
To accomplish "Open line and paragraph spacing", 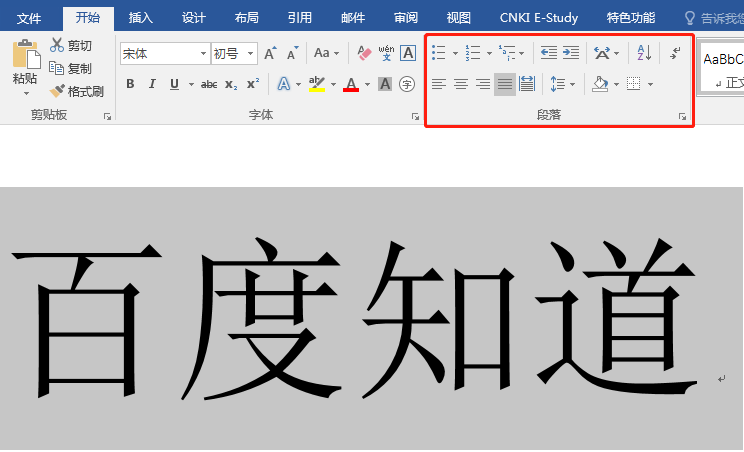I will [558, 84].
